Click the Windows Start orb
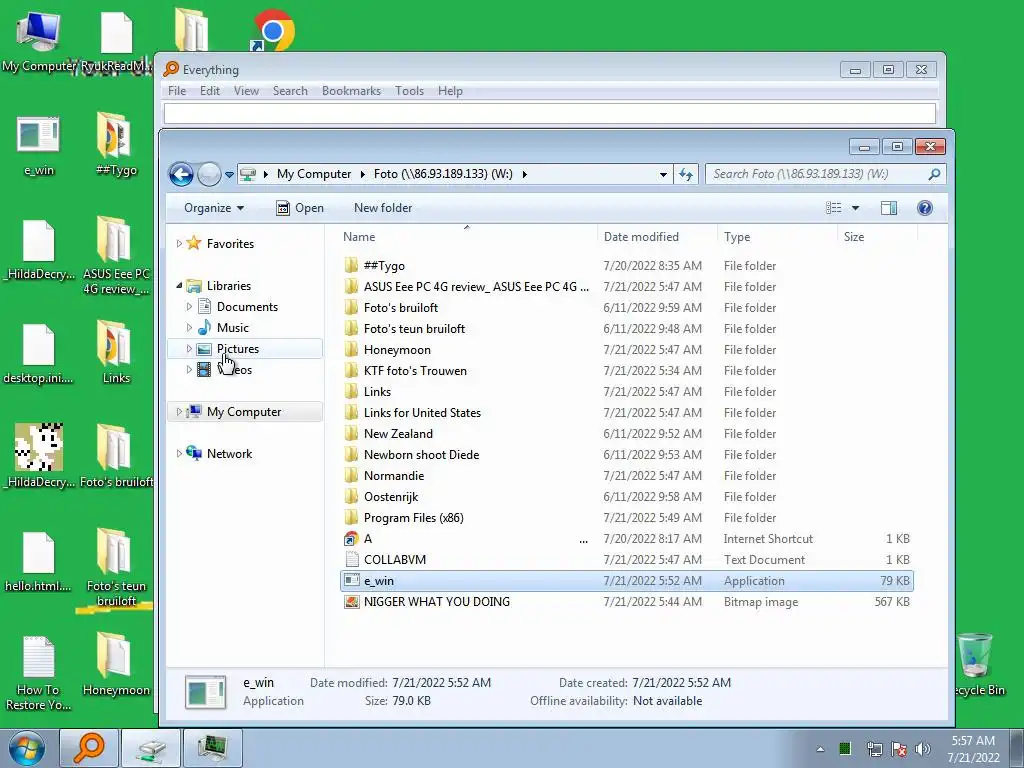The width and height of the screenshot is (1024, 768). click(27, 748)
